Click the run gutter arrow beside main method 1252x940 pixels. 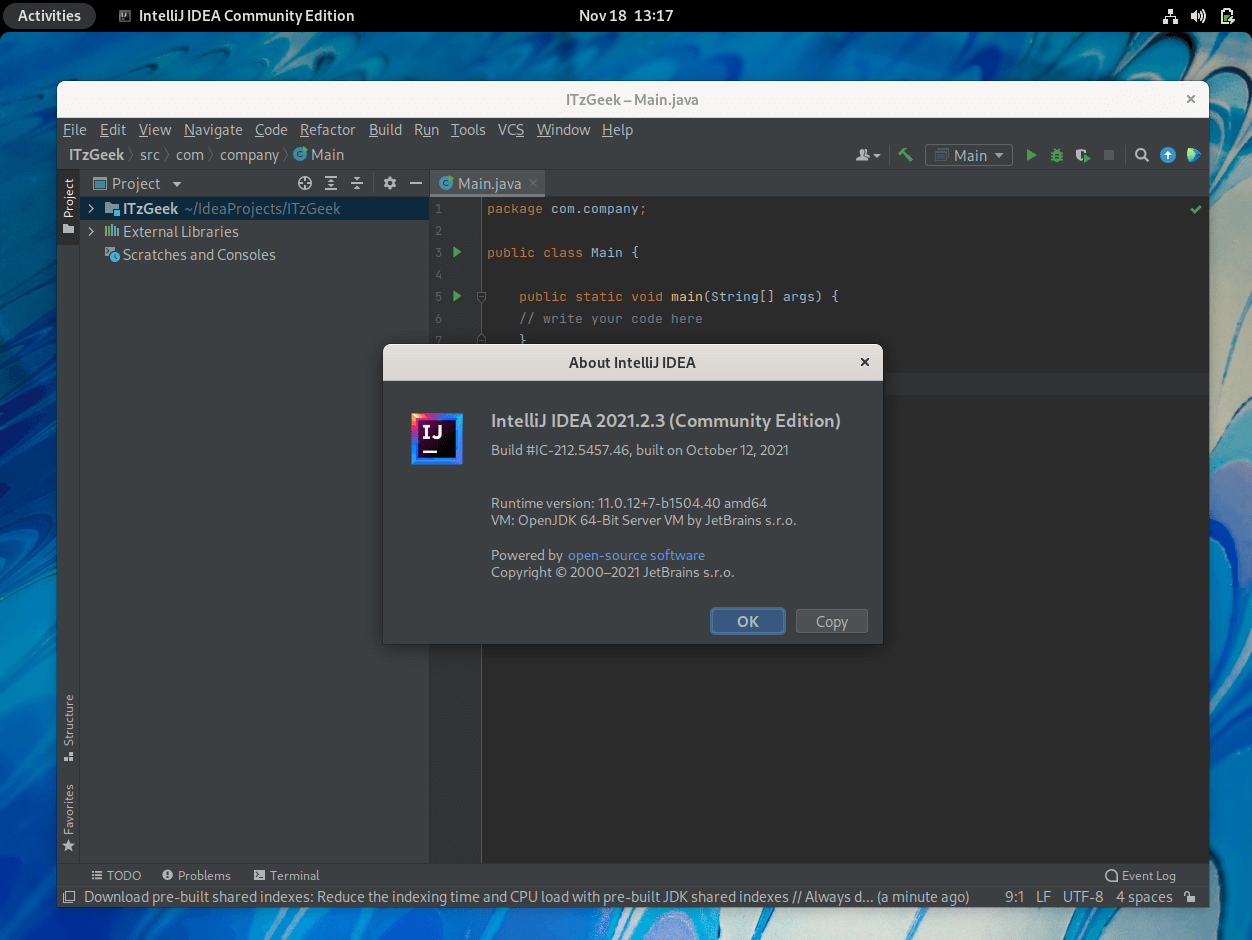click(x=457, y=296)
